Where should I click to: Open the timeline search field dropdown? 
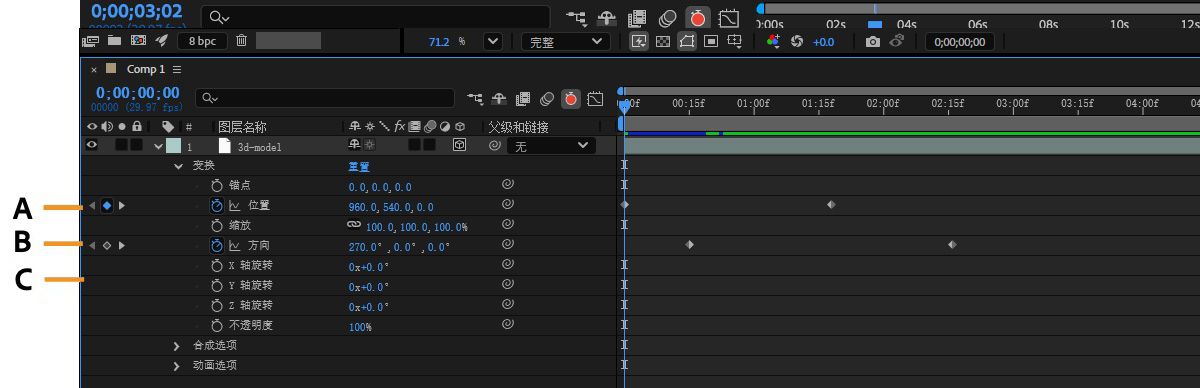tap(209, 98)
